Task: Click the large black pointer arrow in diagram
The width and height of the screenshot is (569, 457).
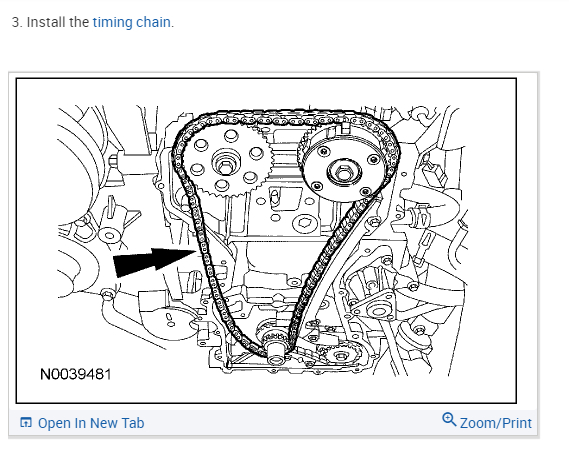Action: (x=154, y=261)
